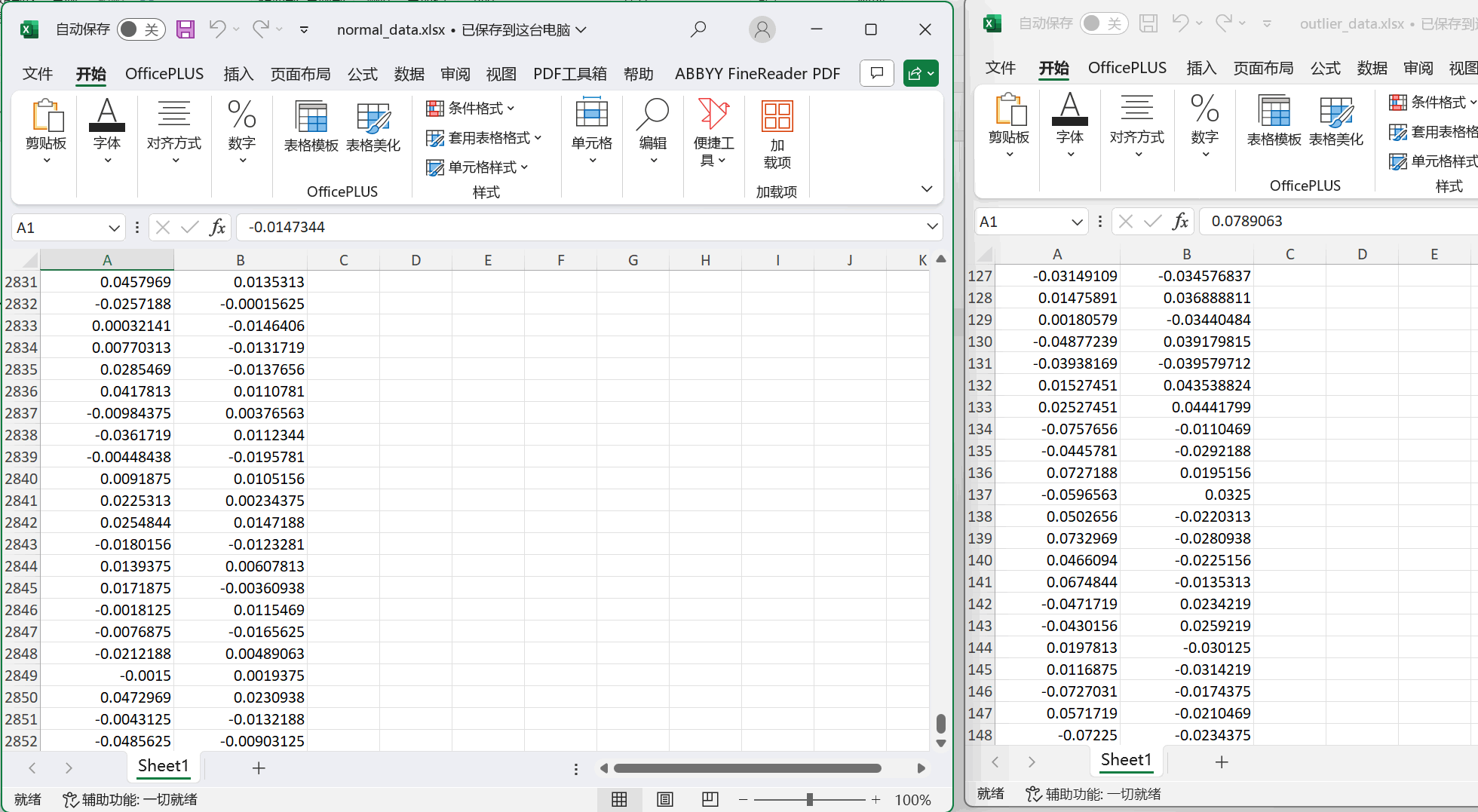Viewport: 1478px width, 812px height.
Task: Switch to 数据 tab in normal_data
Action: pos(409,74)
